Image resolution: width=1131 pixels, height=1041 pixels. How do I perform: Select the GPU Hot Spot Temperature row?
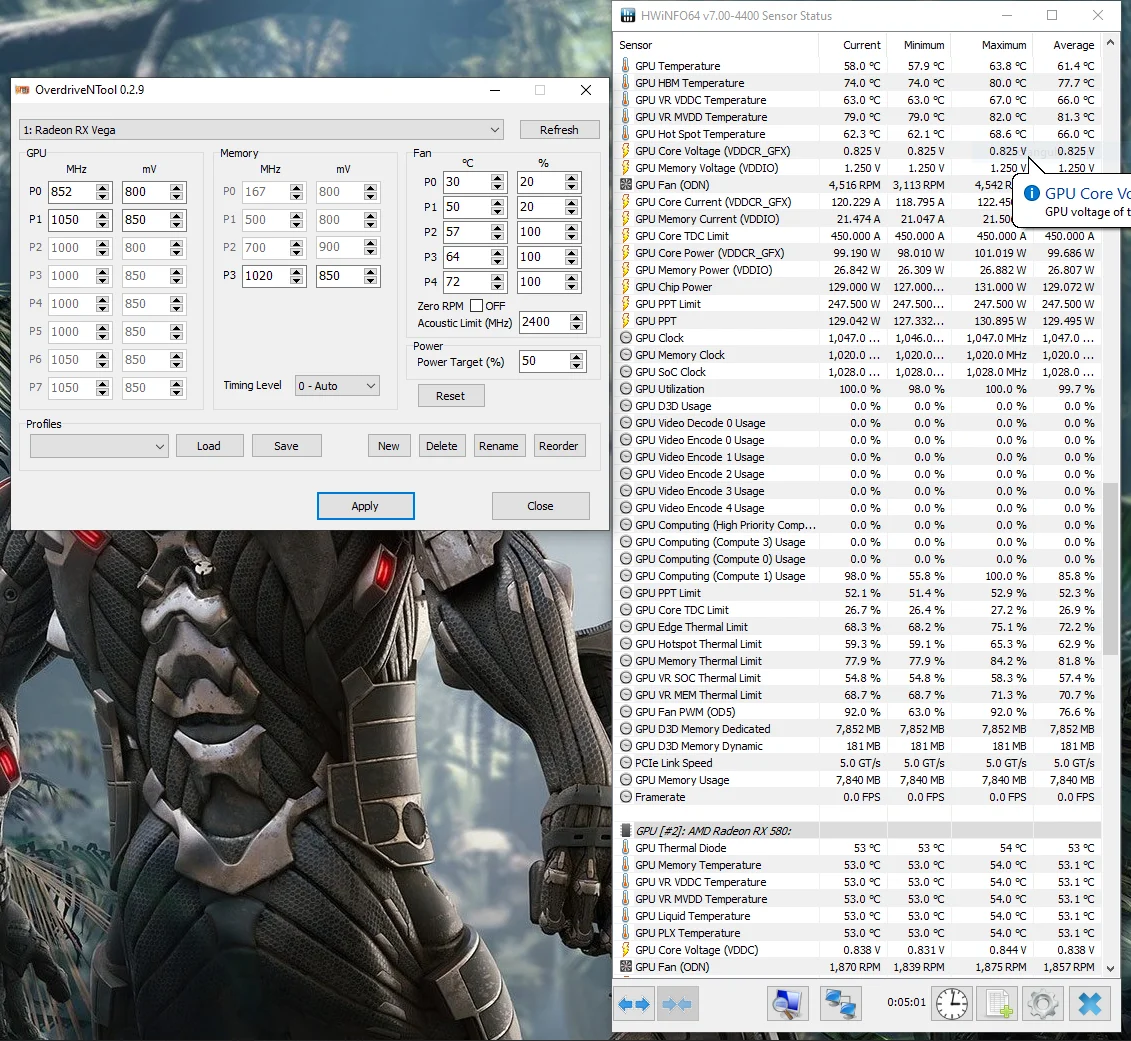click(x=699, y=134)
